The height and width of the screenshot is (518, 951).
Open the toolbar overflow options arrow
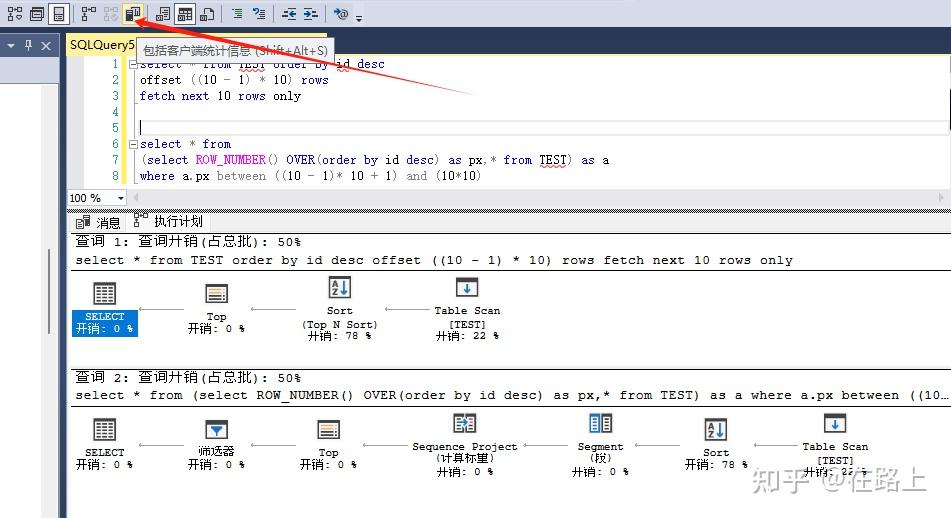(x=359, y=18)
